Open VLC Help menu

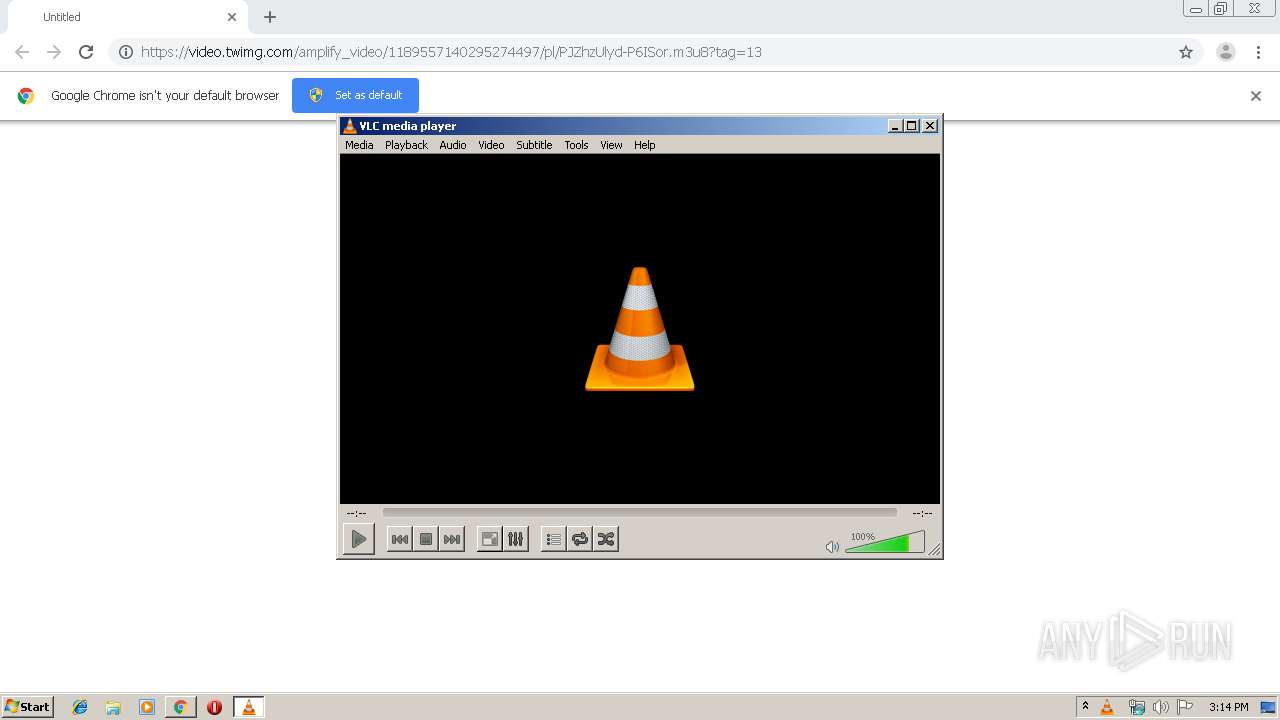(645, 145)
